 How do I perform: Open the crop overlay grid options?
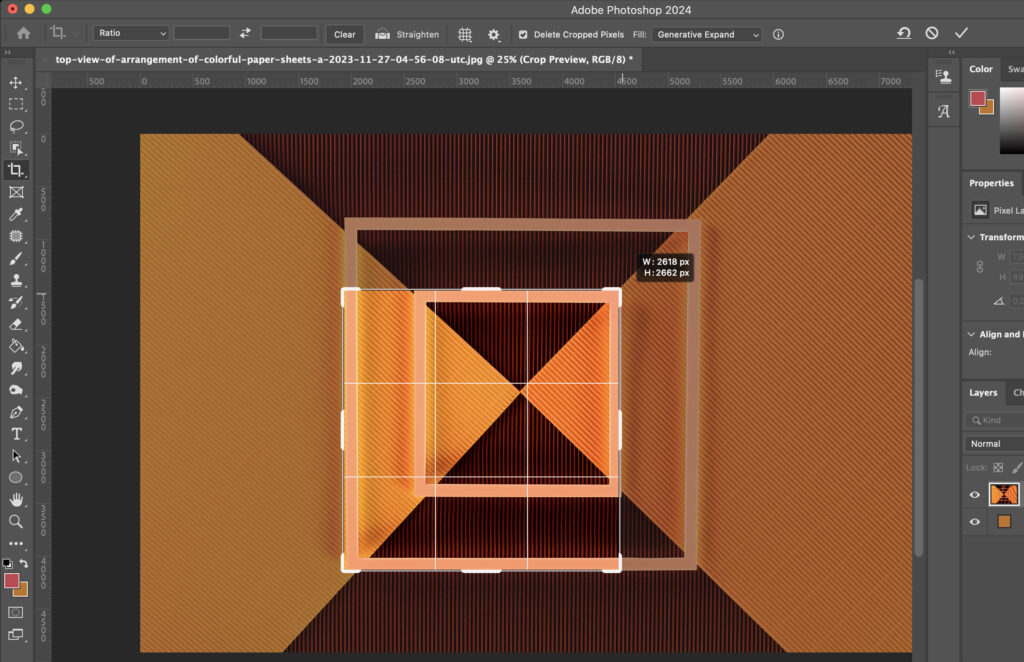[464, 34]
